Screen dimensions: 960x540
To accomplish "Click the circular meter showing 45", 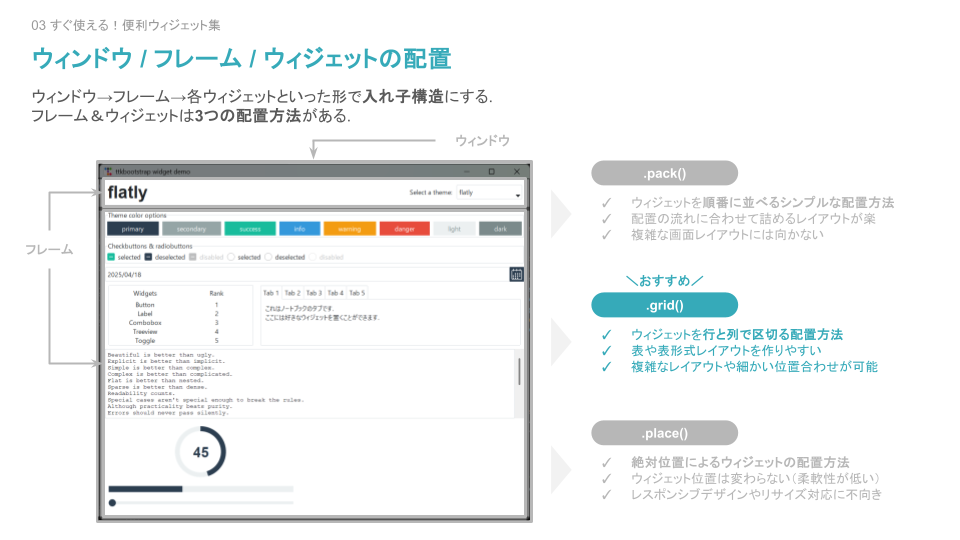I will pyautogui.click(x=201, y=452).
